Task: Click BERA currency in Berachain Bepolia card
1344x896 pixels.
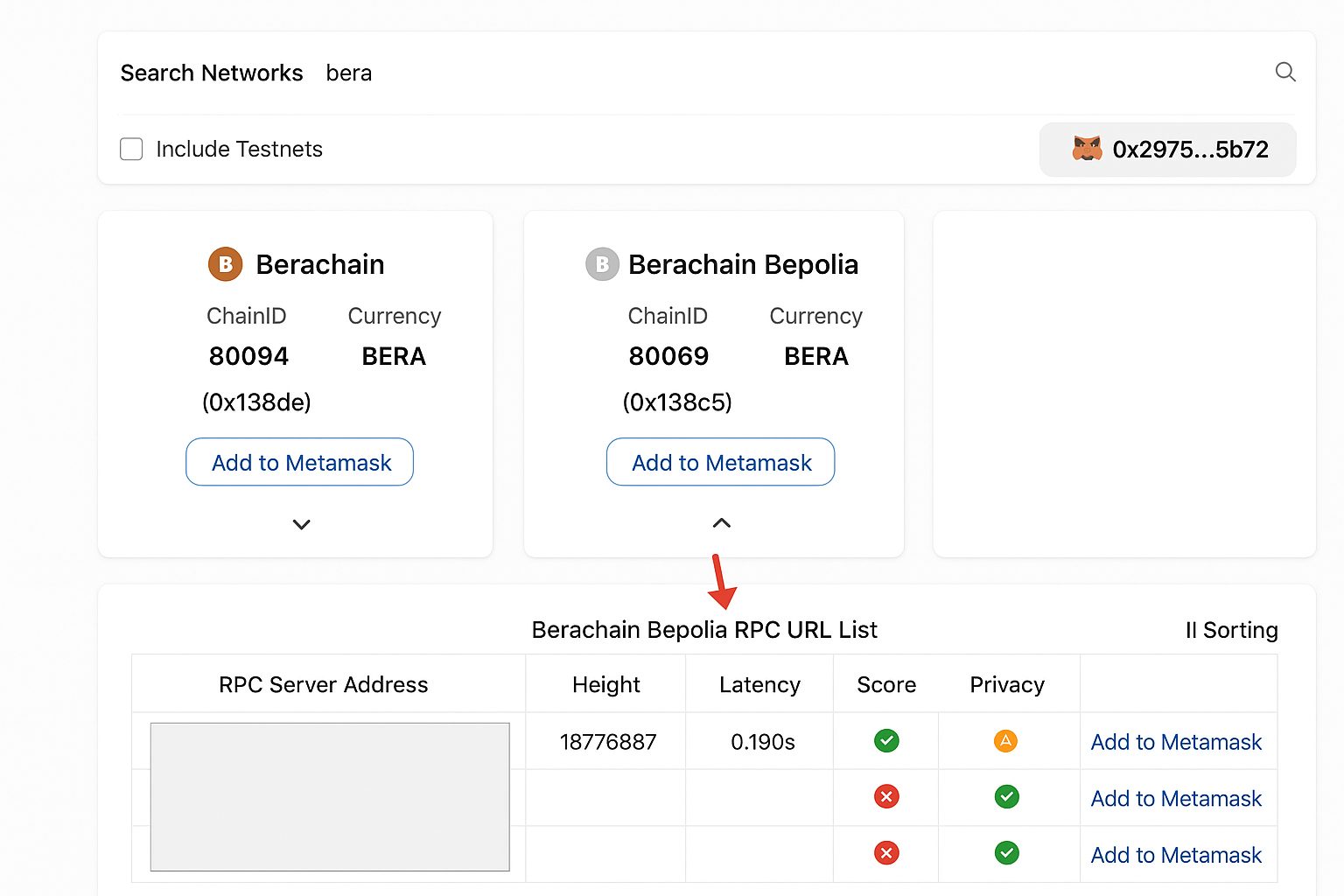Action: coord(816,356)
